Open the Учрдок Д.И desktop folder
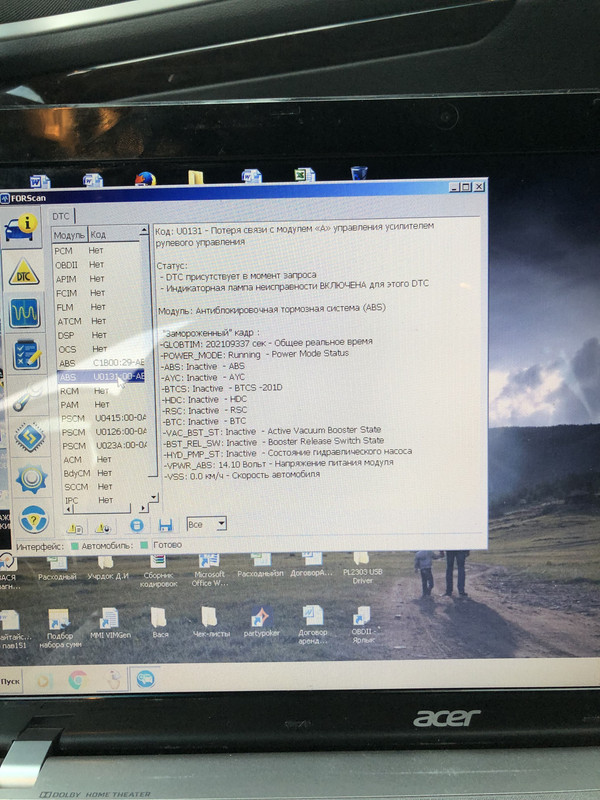Screen dimensions: 600x800 click(x=107, y=568)
